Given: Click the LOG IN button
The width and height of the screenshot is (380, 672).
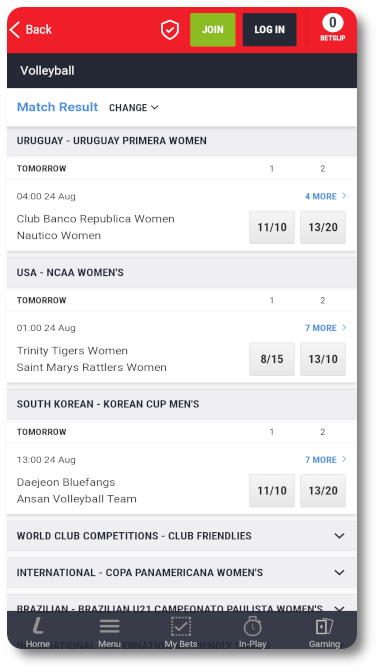Looking at the screenshot, I should [269, 30].
